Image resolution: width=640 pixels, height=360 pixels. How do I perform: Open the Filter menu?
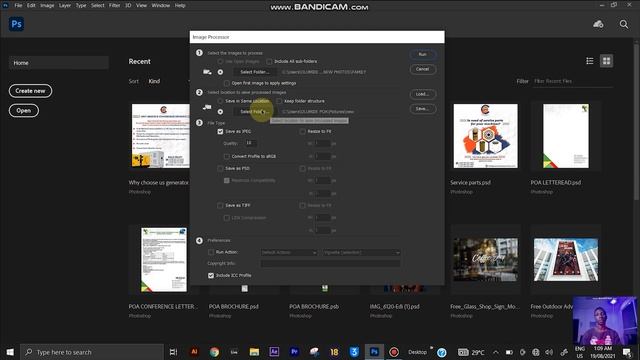point(115,5)
